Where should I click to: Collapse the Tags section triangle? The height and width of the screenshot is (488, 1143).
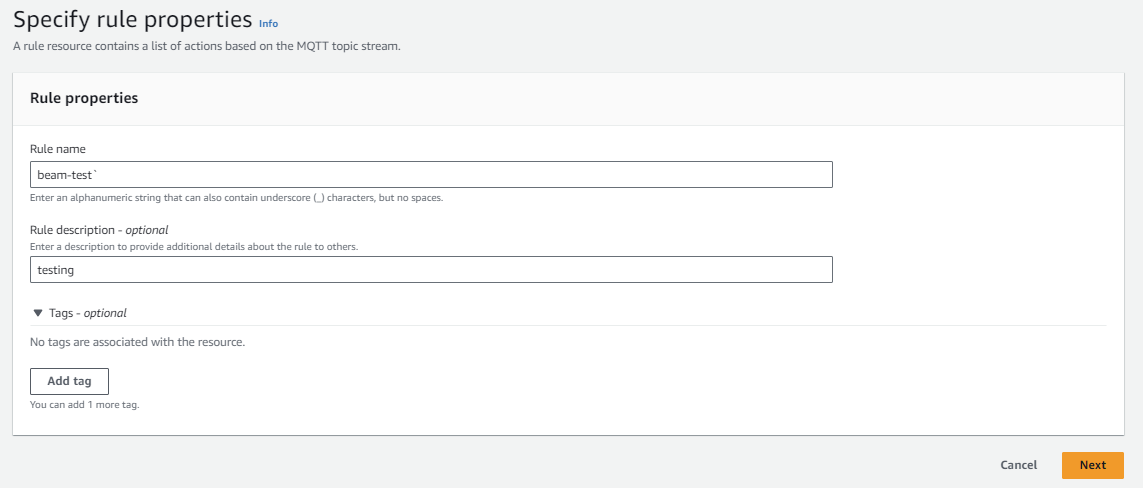(x=38, y=313)
